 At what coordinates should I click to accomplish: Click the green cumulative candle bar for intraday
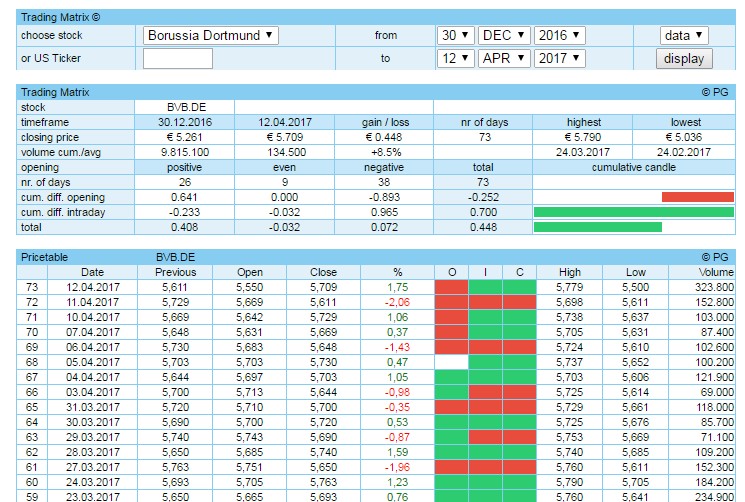pyautogui.click(x=633, y=212)
